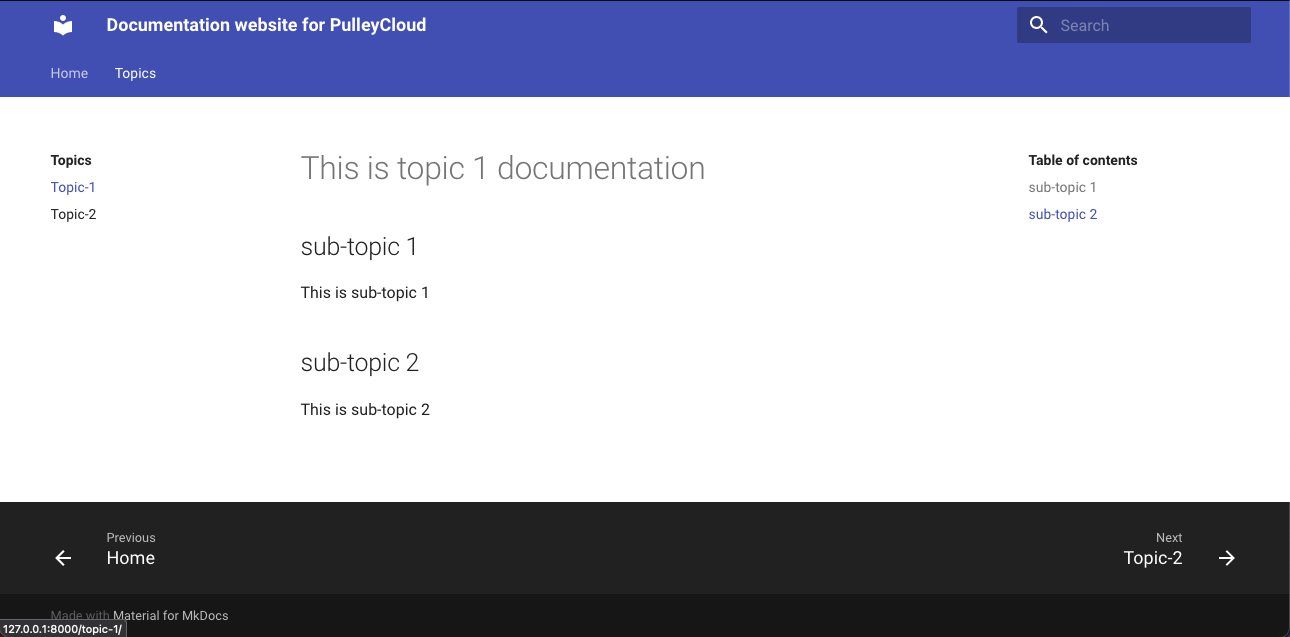Switch to the Home tab
This screenshot has height=637, width=1290.
[69, 73]
